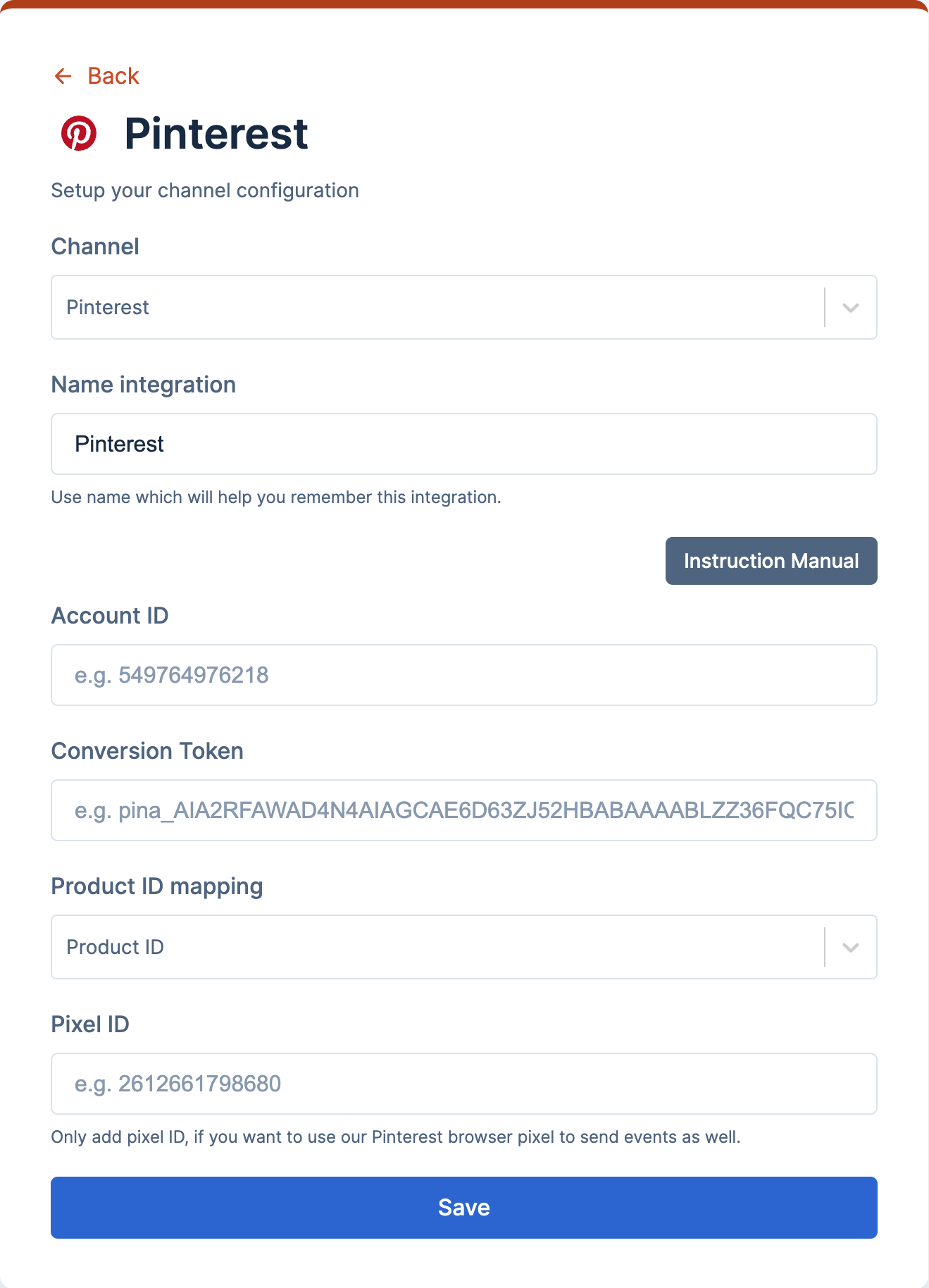Save the Pinterest channel configuration
The height and width of the screenshot is (1288, 929).
(463, 1208)
